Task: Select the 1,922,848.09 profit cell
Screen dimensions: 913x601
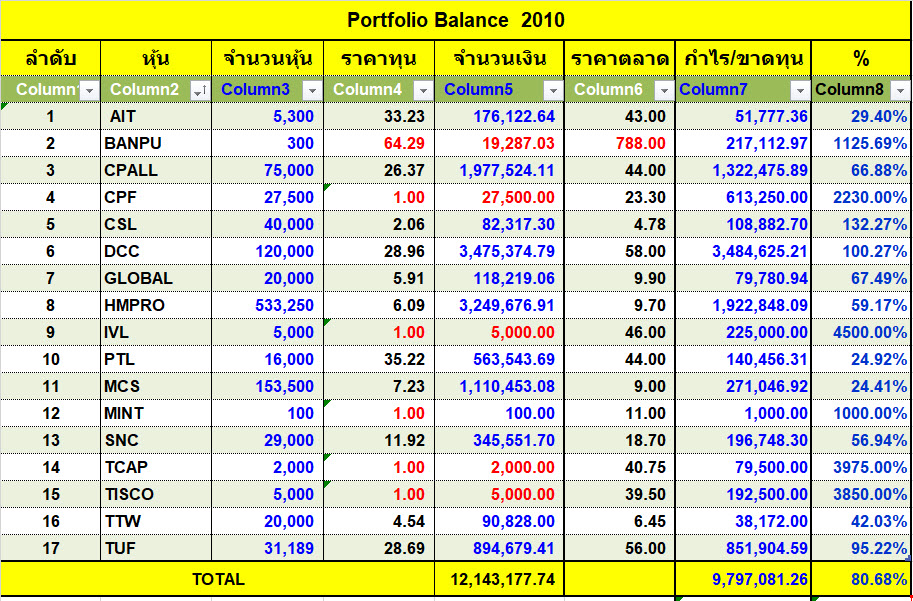Action: (743, 305)
